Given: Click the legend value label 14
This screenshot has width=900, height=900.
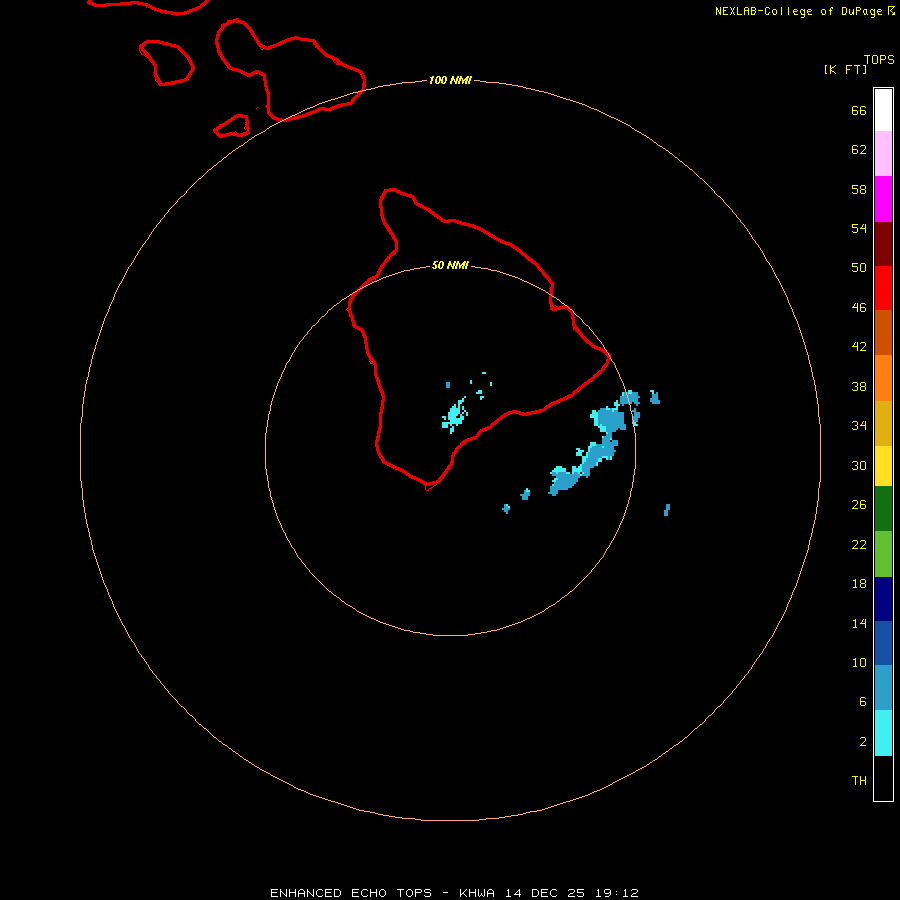Looking at the screenshot, I should [859, 623].
